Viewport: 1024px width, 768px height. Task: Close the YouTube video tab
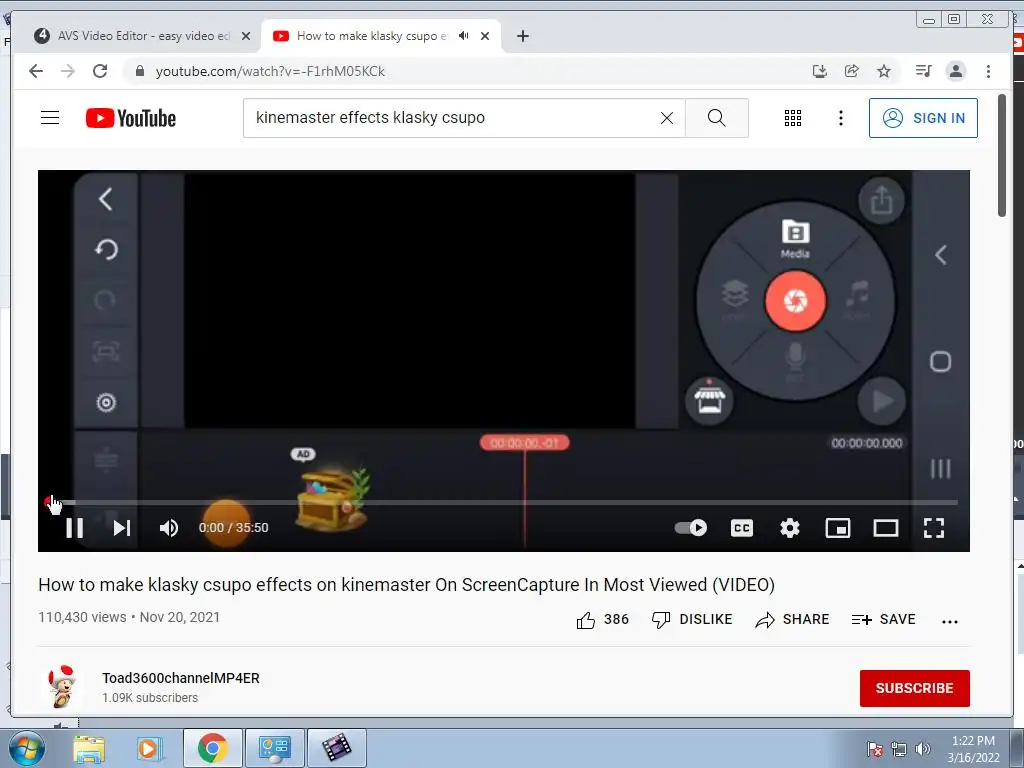[485, 36]
